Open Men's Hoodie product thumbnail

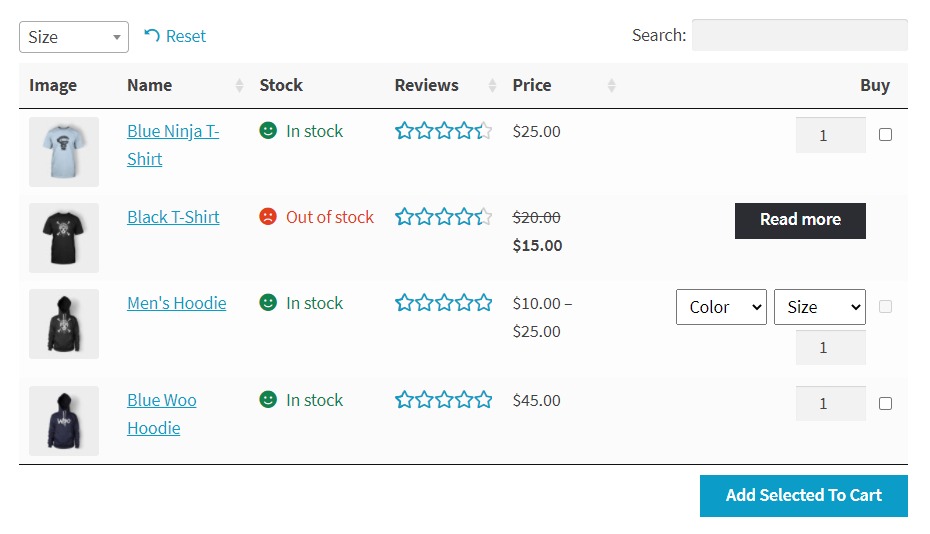pyautogui.click(x=64, y=324)
